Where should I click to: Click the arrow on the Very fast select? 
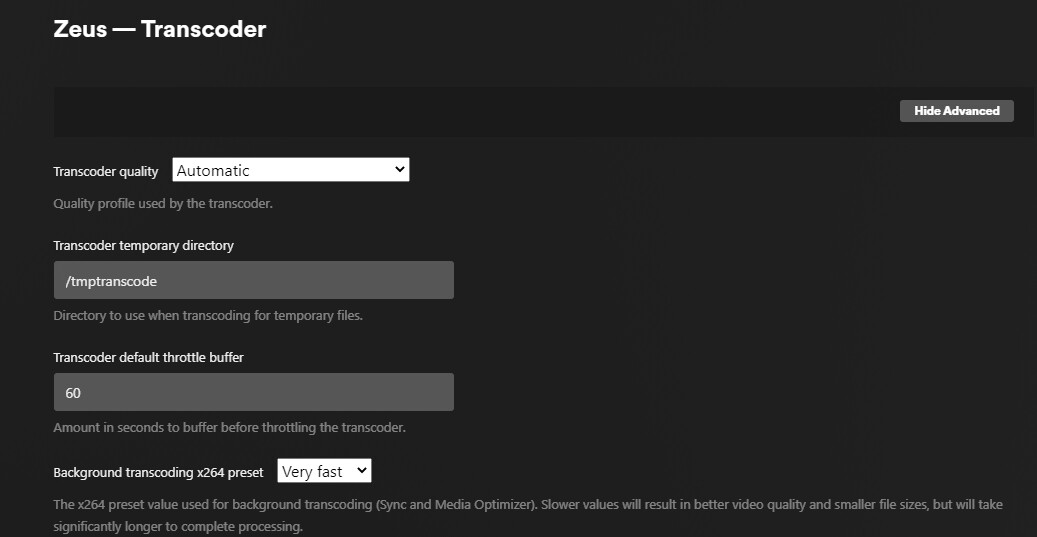[x=361, y=471]
